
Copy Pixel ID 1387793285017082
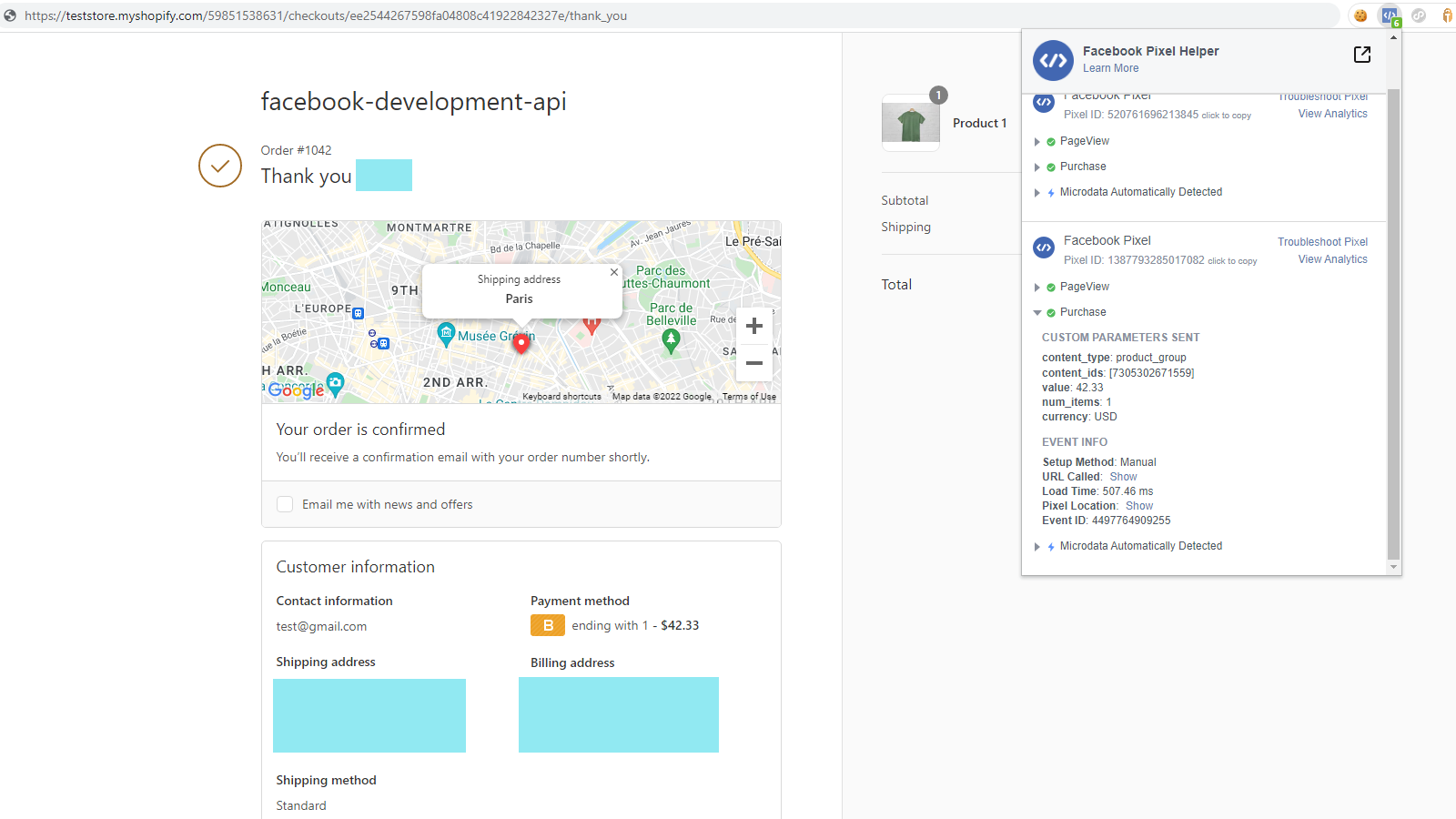pos(1232,261)
